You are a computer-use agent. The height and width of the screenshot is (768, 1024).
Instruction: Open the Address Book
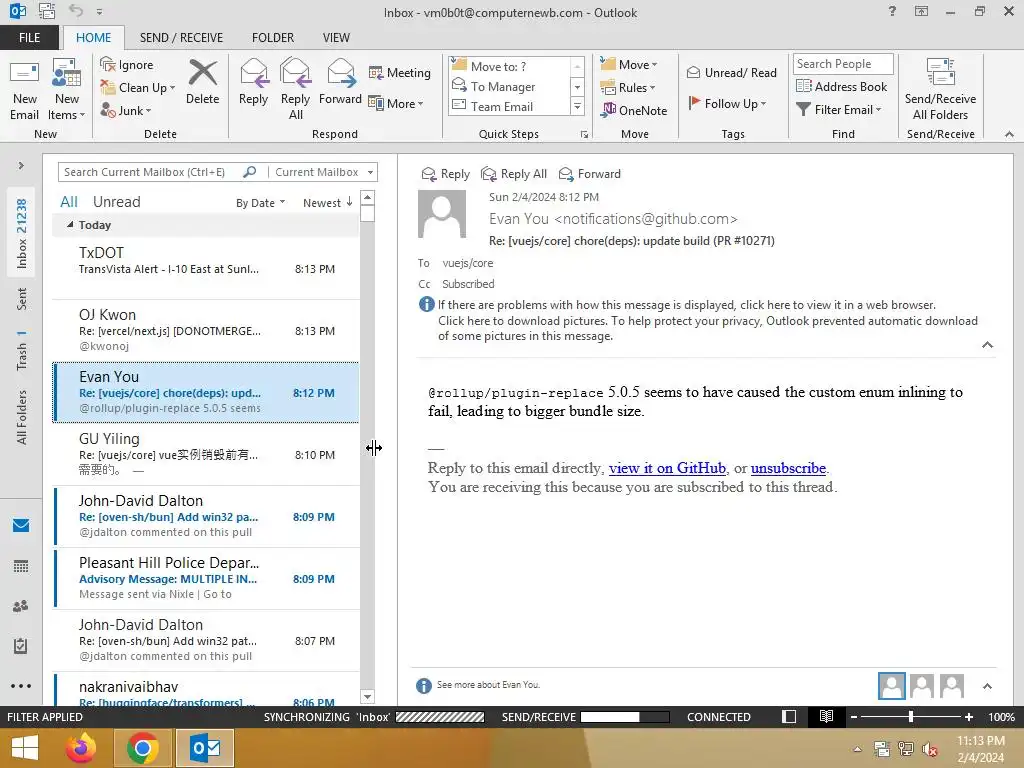841,86
